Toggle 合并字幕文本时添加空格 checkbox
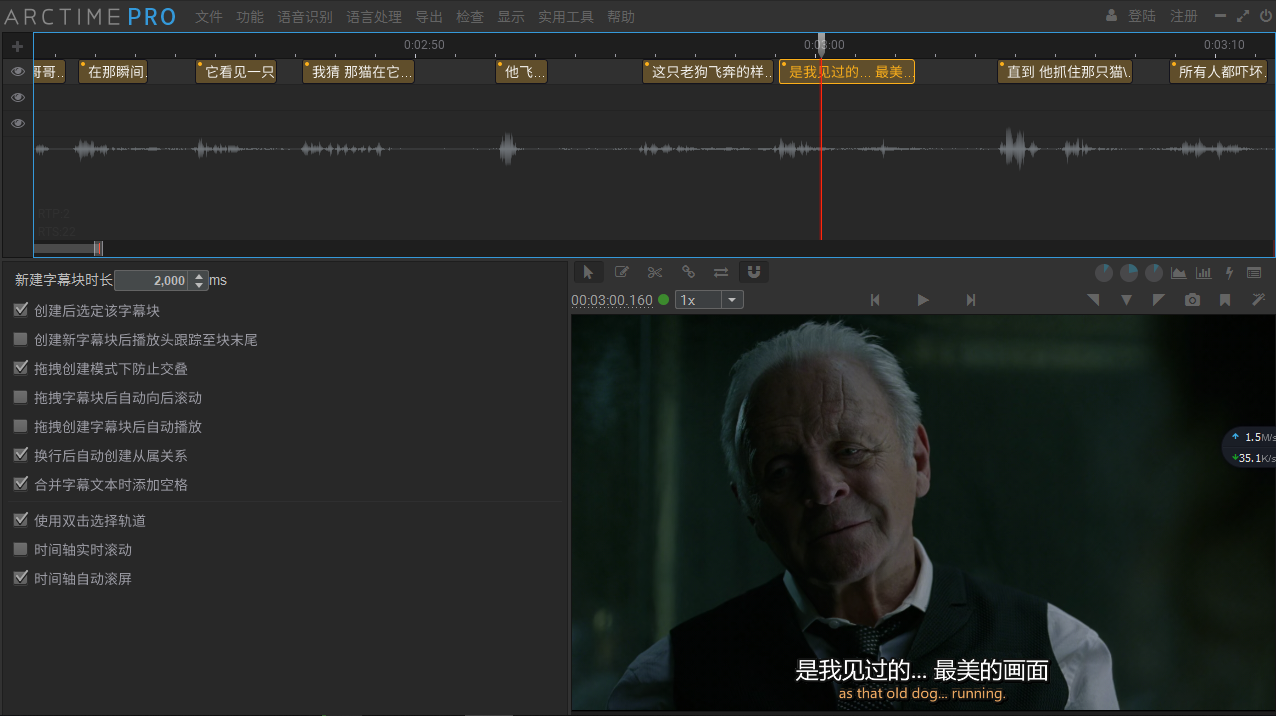Viewport: 1276px width, 716px height. 21,484
